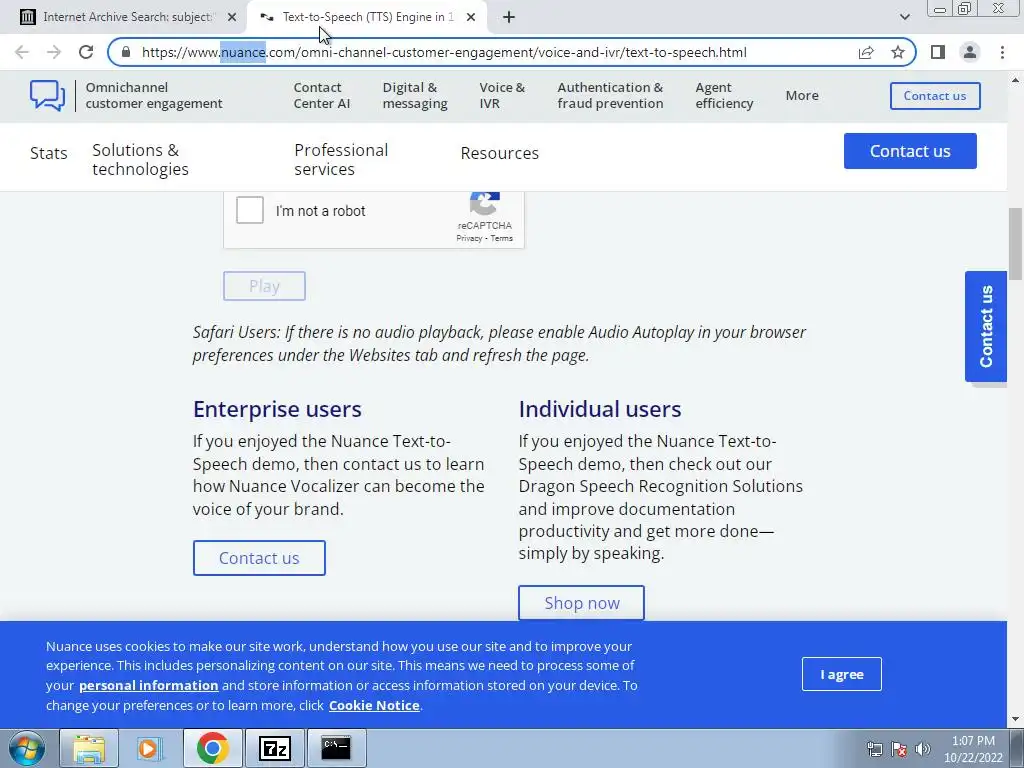Switch to Text-to-Speech (TTS) Engine tab
This screenshot has height=768, width=1024.
(367, 18)
